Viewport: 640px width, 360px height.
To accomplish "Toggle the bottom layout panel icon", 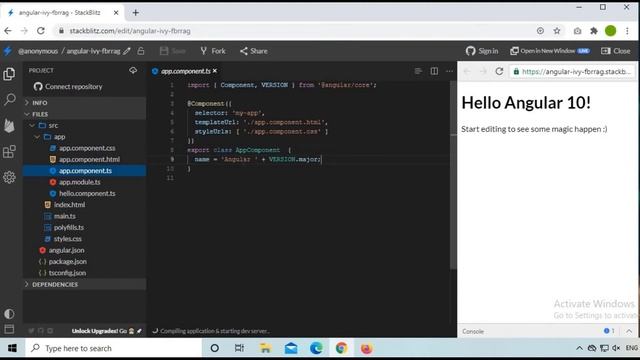I will click(x=9, y=329).
